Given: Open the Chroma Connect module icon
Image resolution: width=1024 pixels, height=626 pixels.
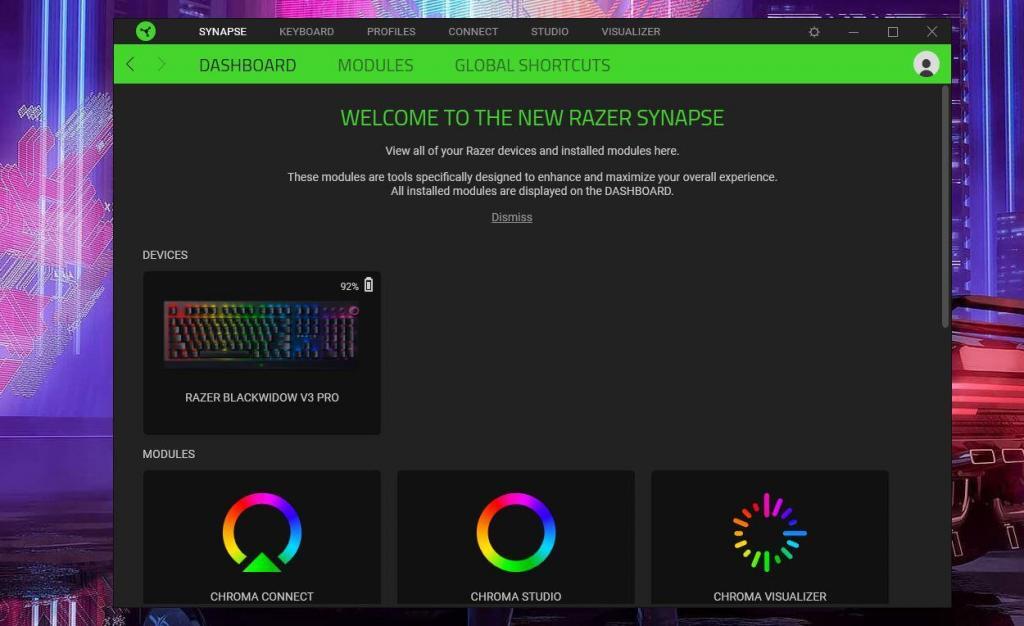Looking at the screenshot, I should click(262, 532).
